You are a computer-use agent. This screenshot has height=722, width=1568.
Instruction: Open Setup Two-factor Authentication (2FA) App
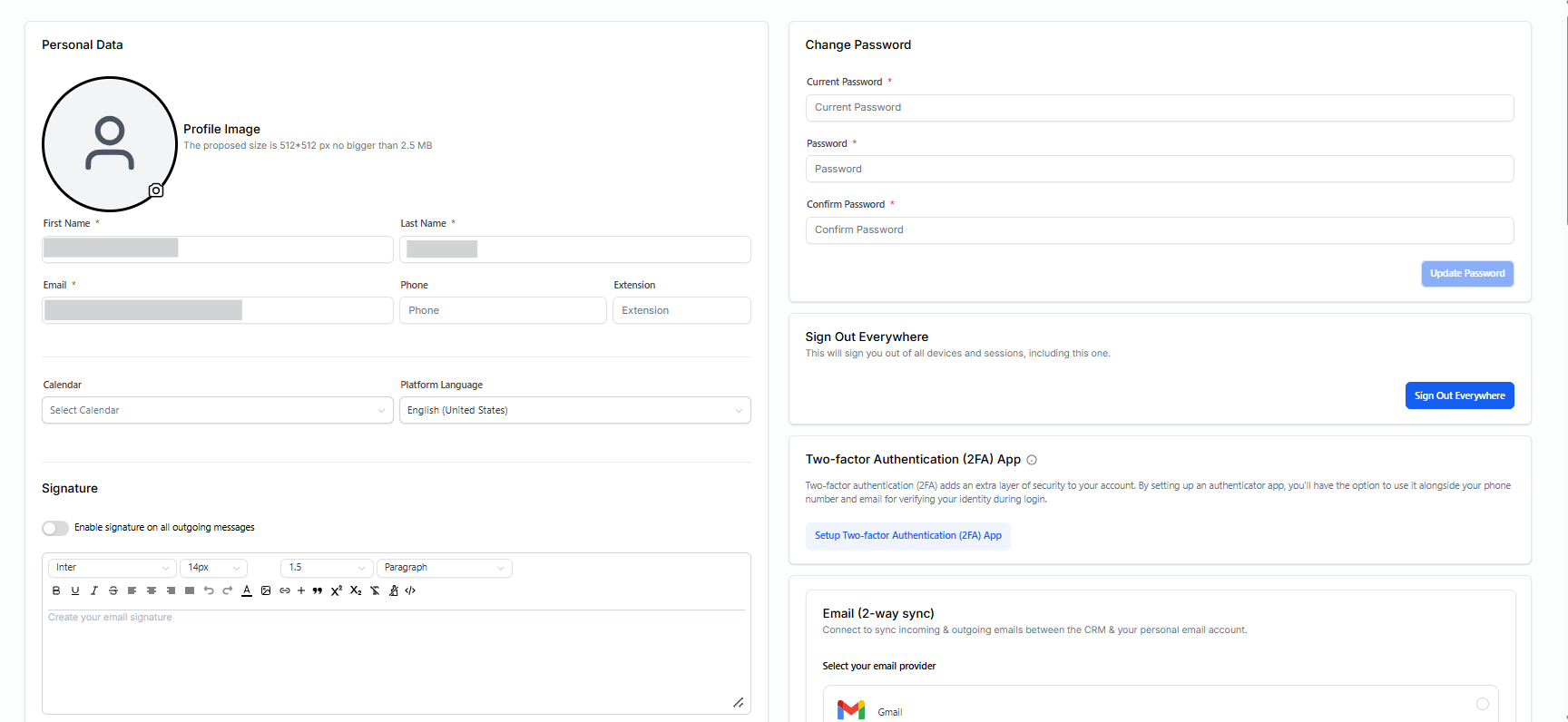click(x=907, y=536)
